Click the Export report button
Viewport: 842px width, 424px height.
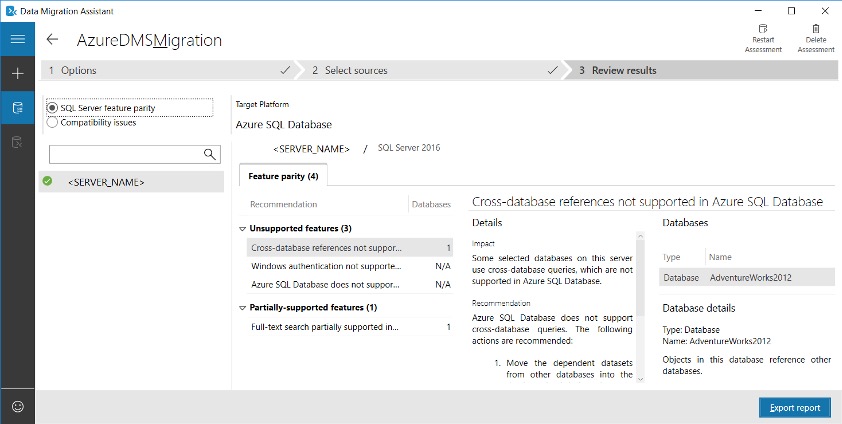(x=794, y=407)
